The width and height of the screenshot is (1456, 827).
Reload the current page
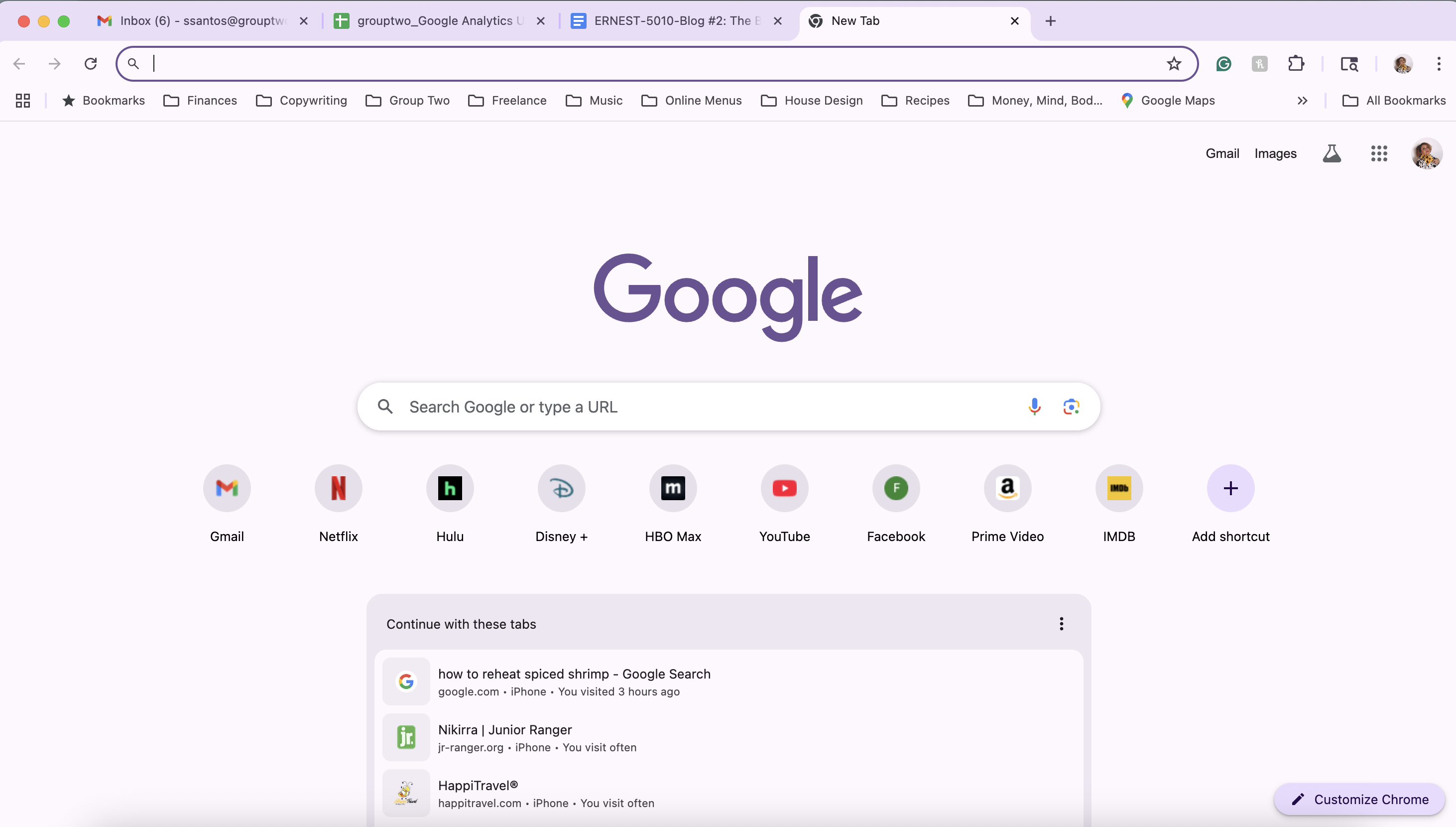pyautogui.click(x=91, y=64)
